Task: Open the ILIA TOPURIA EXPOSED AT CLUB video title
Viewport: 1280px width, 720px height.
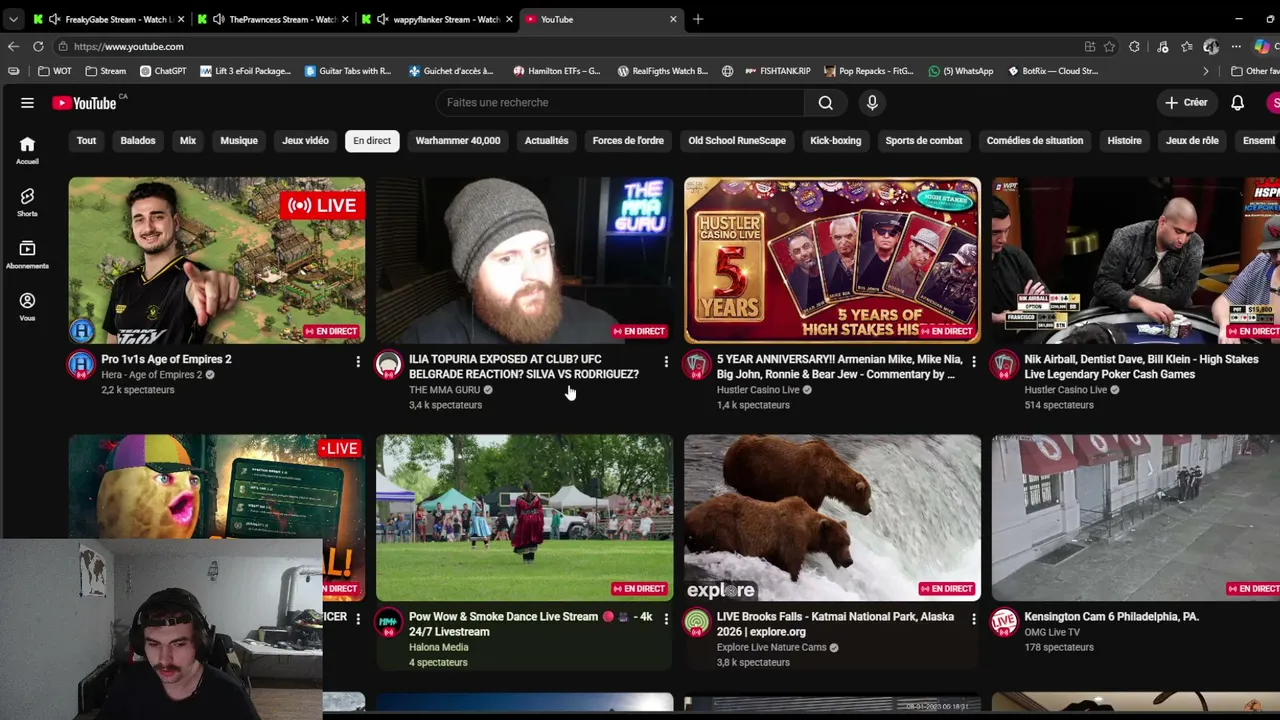Action: tap(524, 367)
